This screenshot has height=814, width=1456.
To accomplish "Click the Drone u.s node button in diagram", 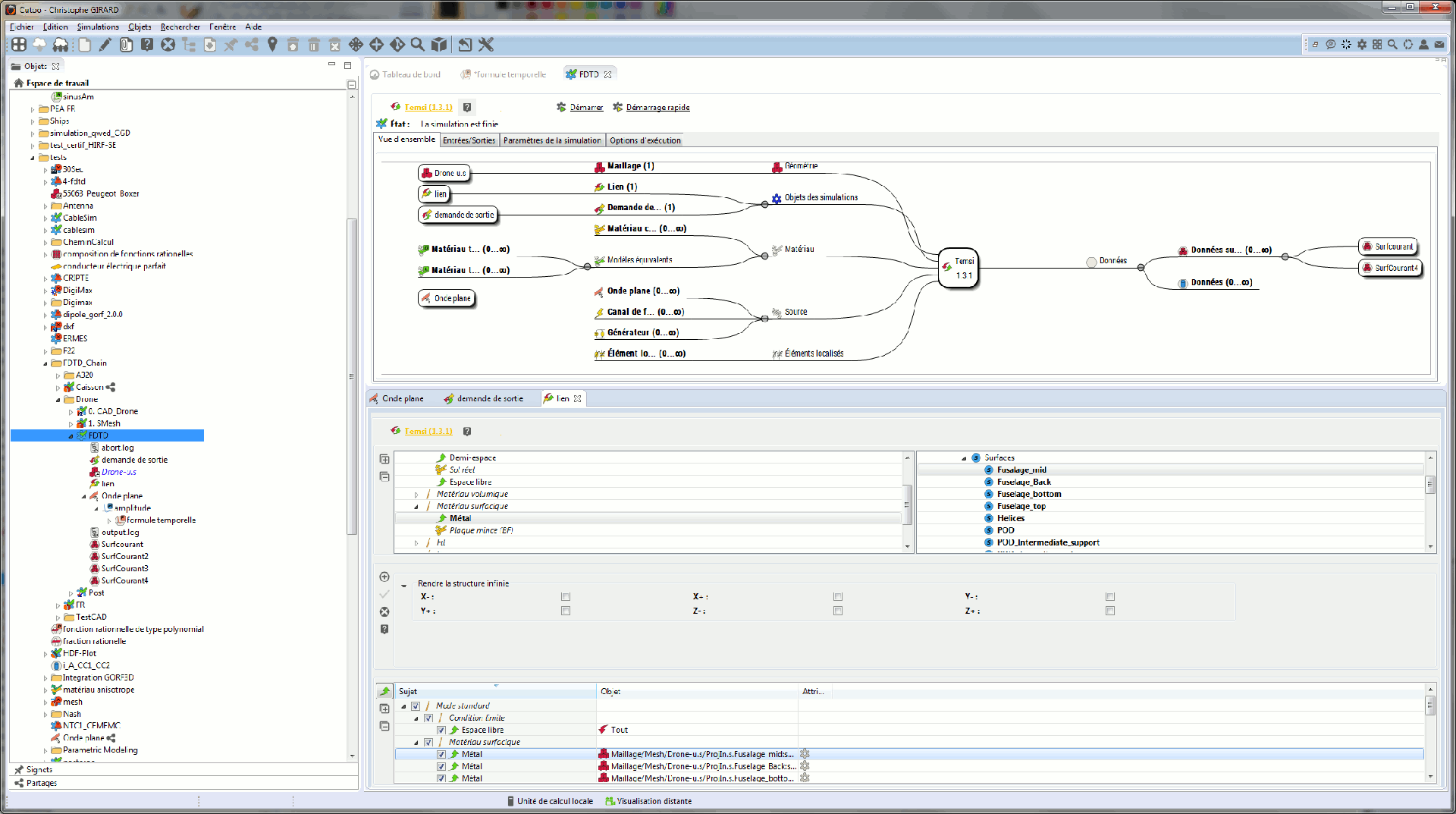I will 444,173.
